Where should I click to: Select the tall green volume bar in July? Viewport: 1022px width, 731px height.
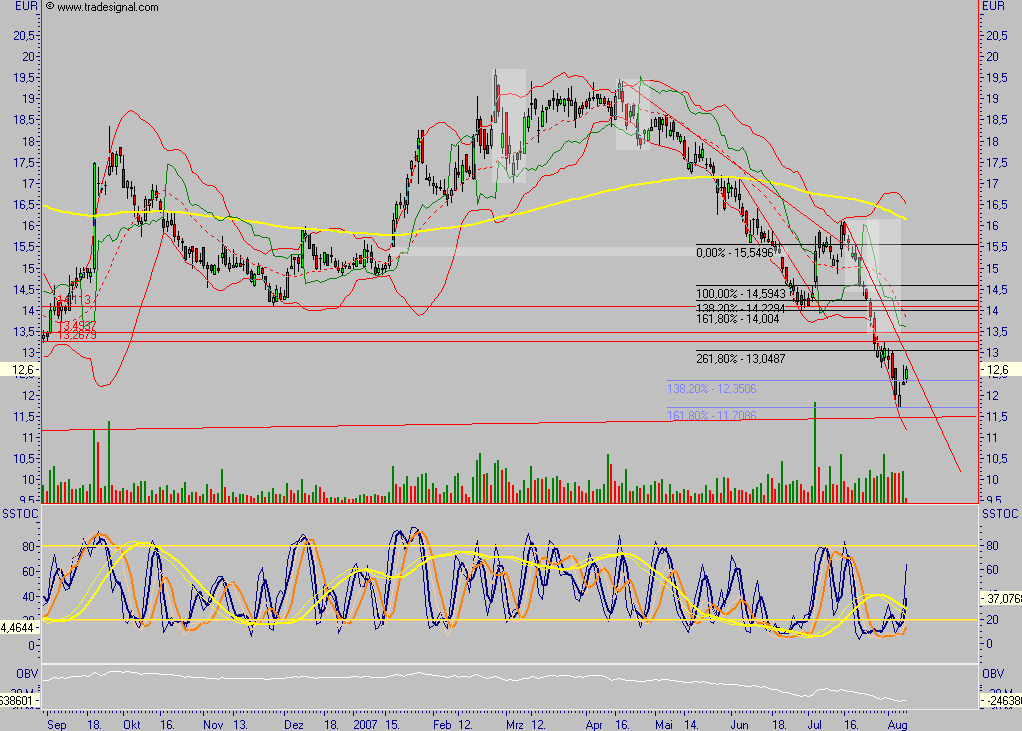[x=815, y=450]
